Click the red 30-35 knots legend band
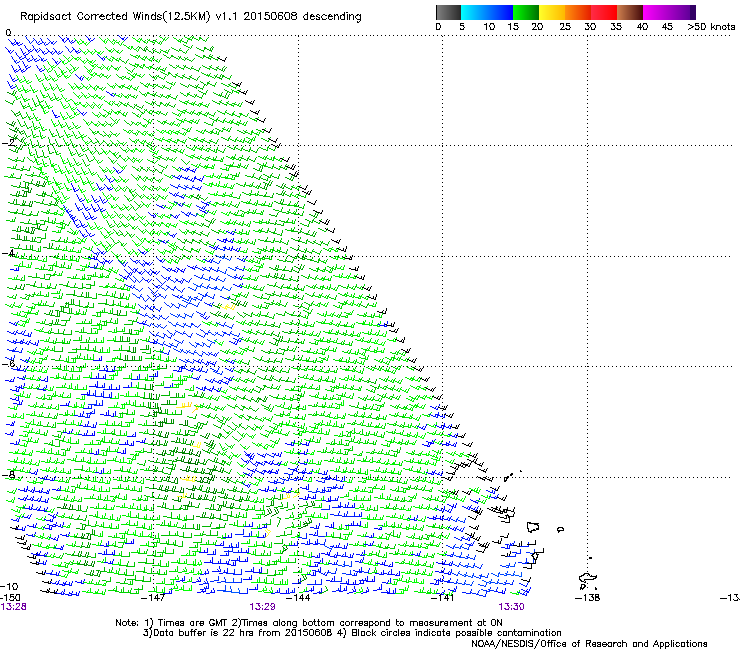This screenshot has height=650, width=740. click(604, 12)
